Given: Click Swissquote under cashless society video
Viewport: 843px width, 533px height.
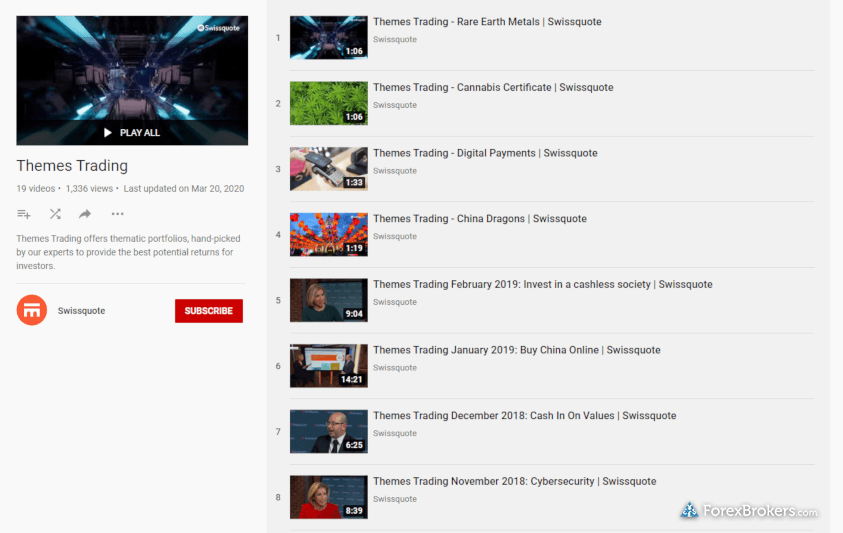Looking at the screenshot, I should tap(395, 302).
